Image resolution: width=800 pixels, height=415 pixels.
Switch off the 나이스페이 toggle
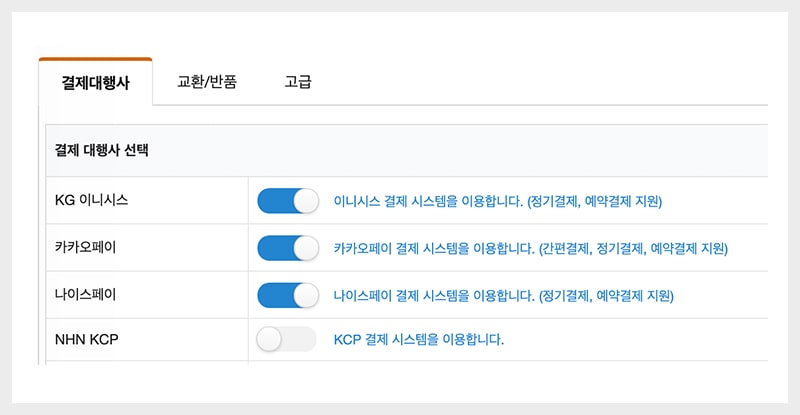coord(287,295)
